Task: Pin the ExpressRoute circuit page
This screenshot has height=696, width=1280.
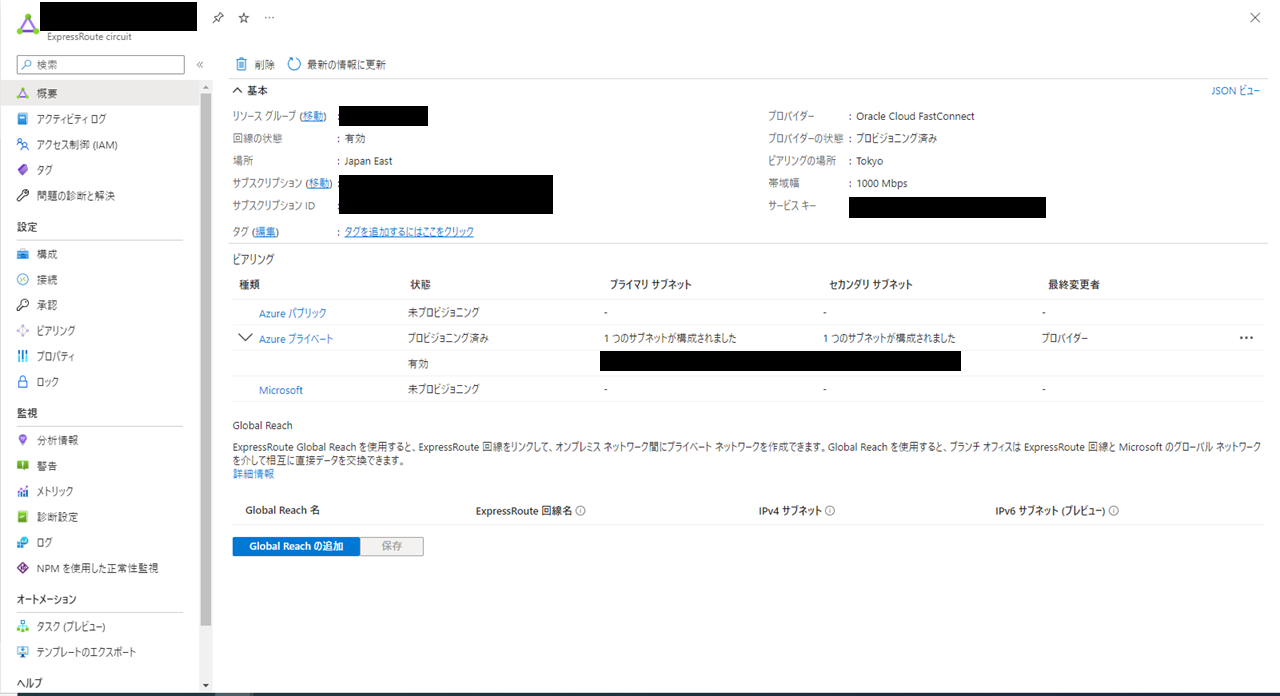Action: [219, 18]
